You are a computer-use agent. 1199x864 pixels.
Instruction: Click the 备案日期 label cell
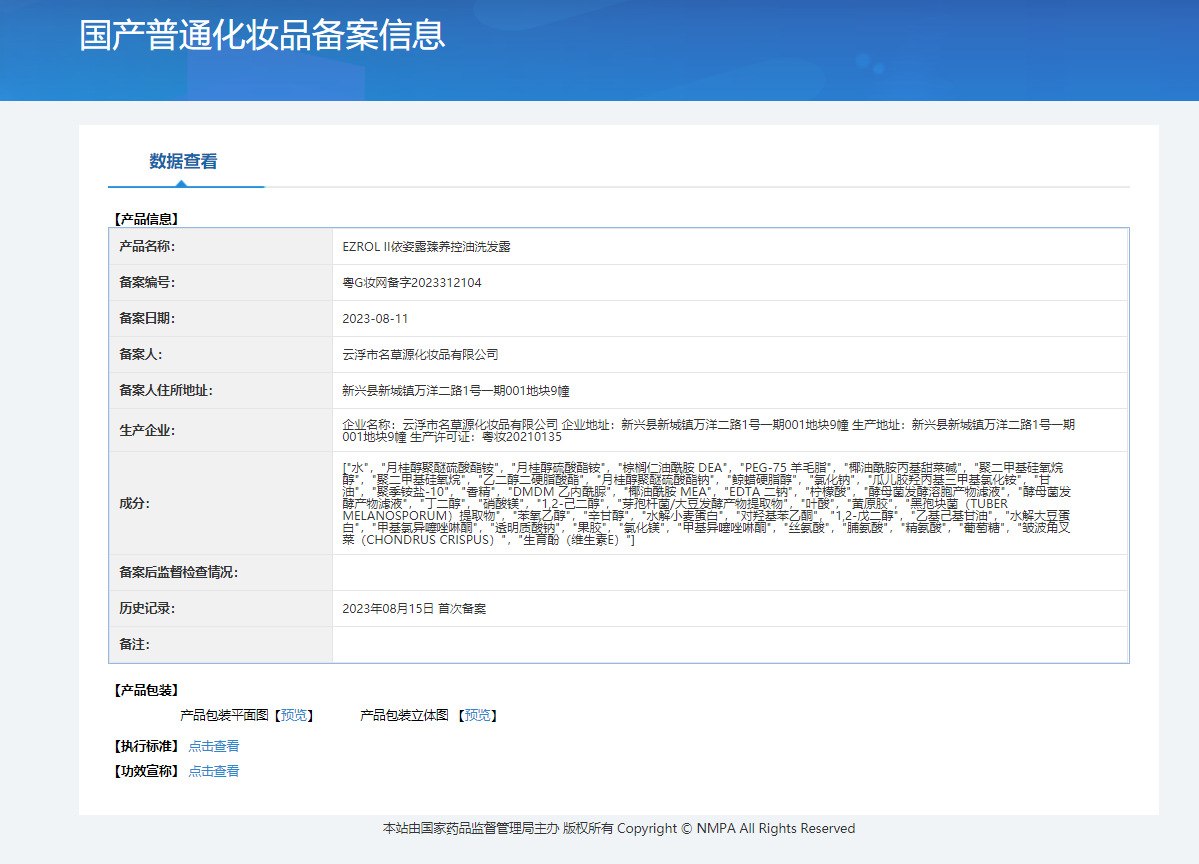(221, 318)
